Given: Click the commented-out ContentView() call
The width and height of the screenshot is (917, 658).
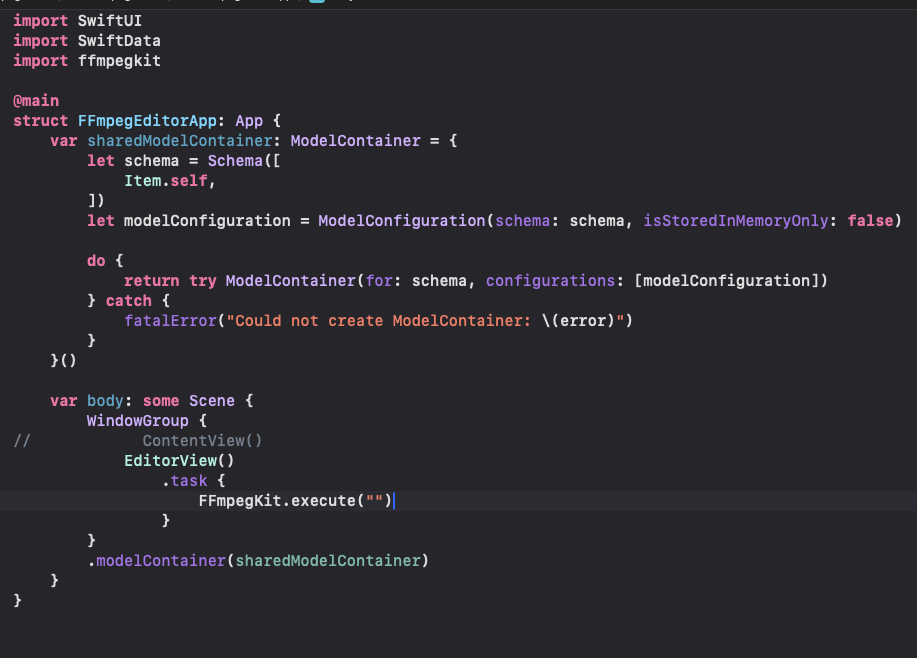Looking at the screenshot, I should [x=202, y=440].
